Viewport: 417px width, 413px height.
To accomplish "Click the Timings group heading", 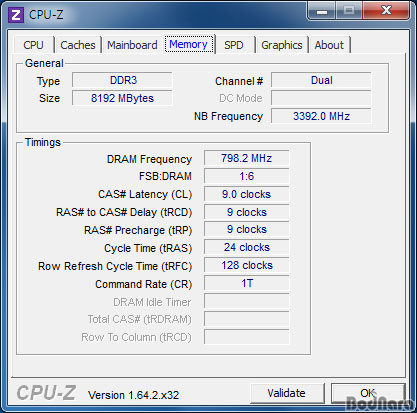I will (43, 142).
